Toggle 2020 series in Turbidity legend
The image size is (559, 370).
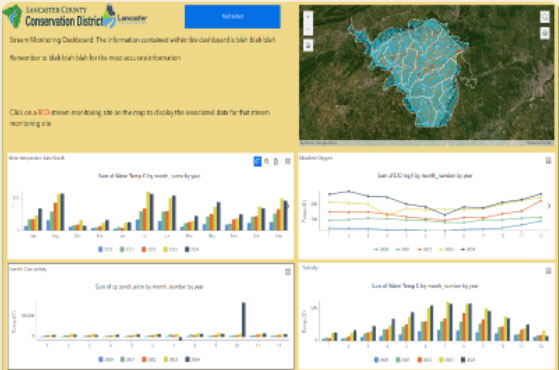click(381, 360)
